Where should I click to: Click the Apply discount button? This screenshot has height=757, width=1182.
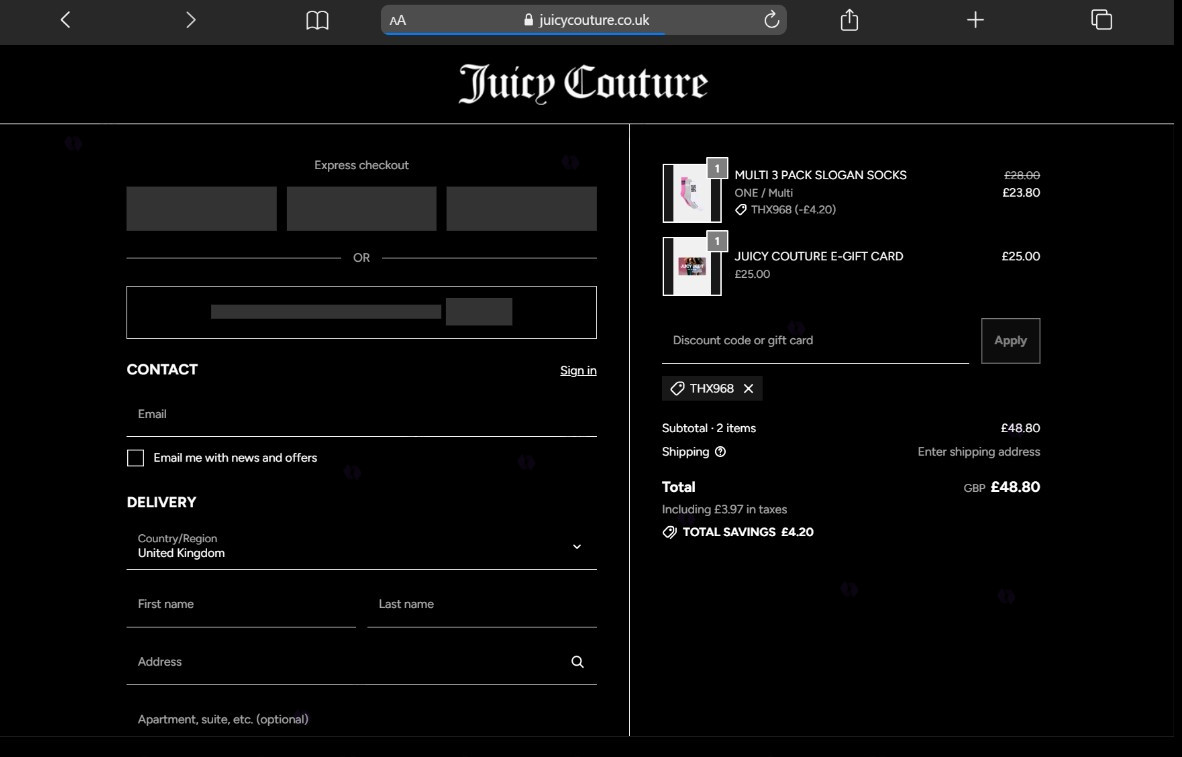tap(1010, 341)
